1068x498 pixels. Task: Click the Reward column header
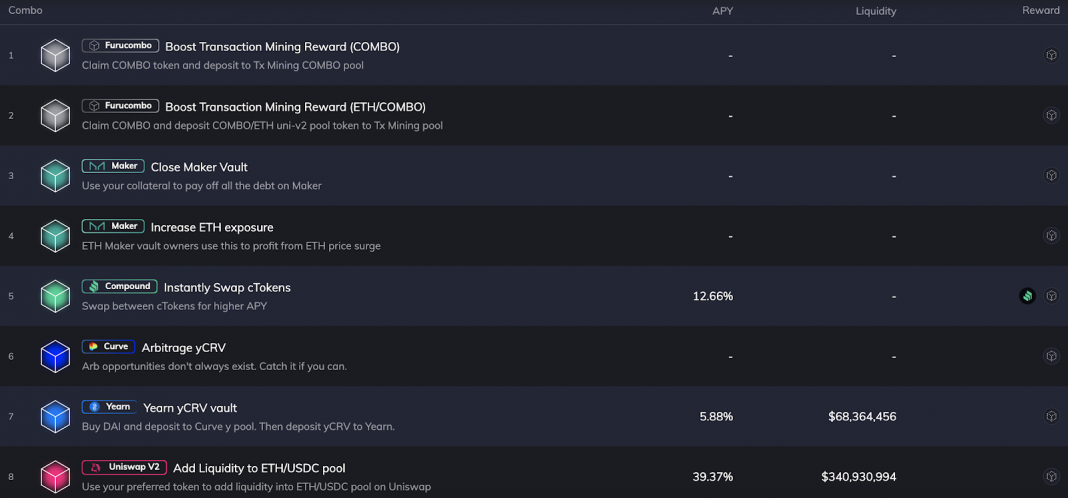click(1040, 11)
